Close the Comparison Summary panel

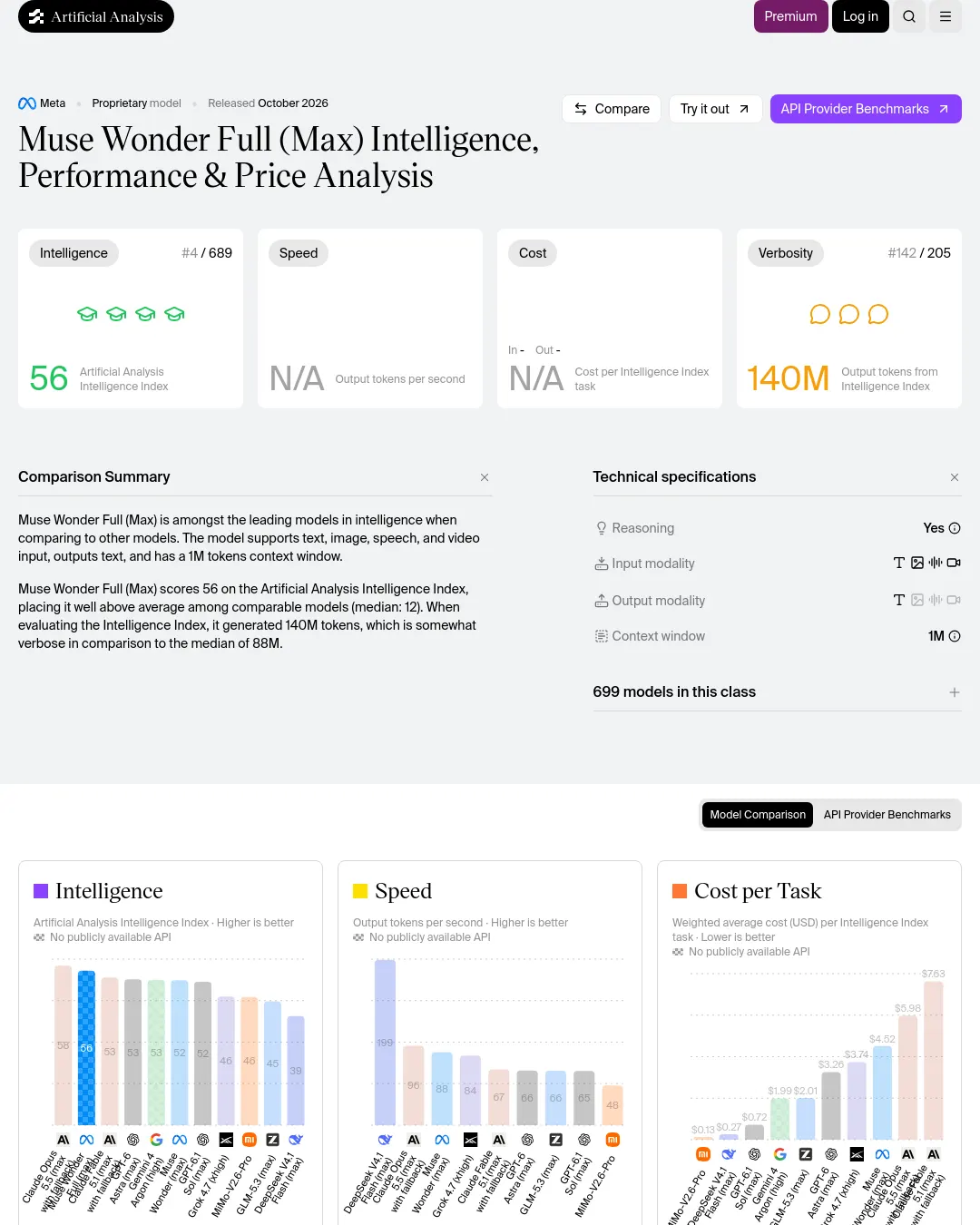click(x=485, y=477)
